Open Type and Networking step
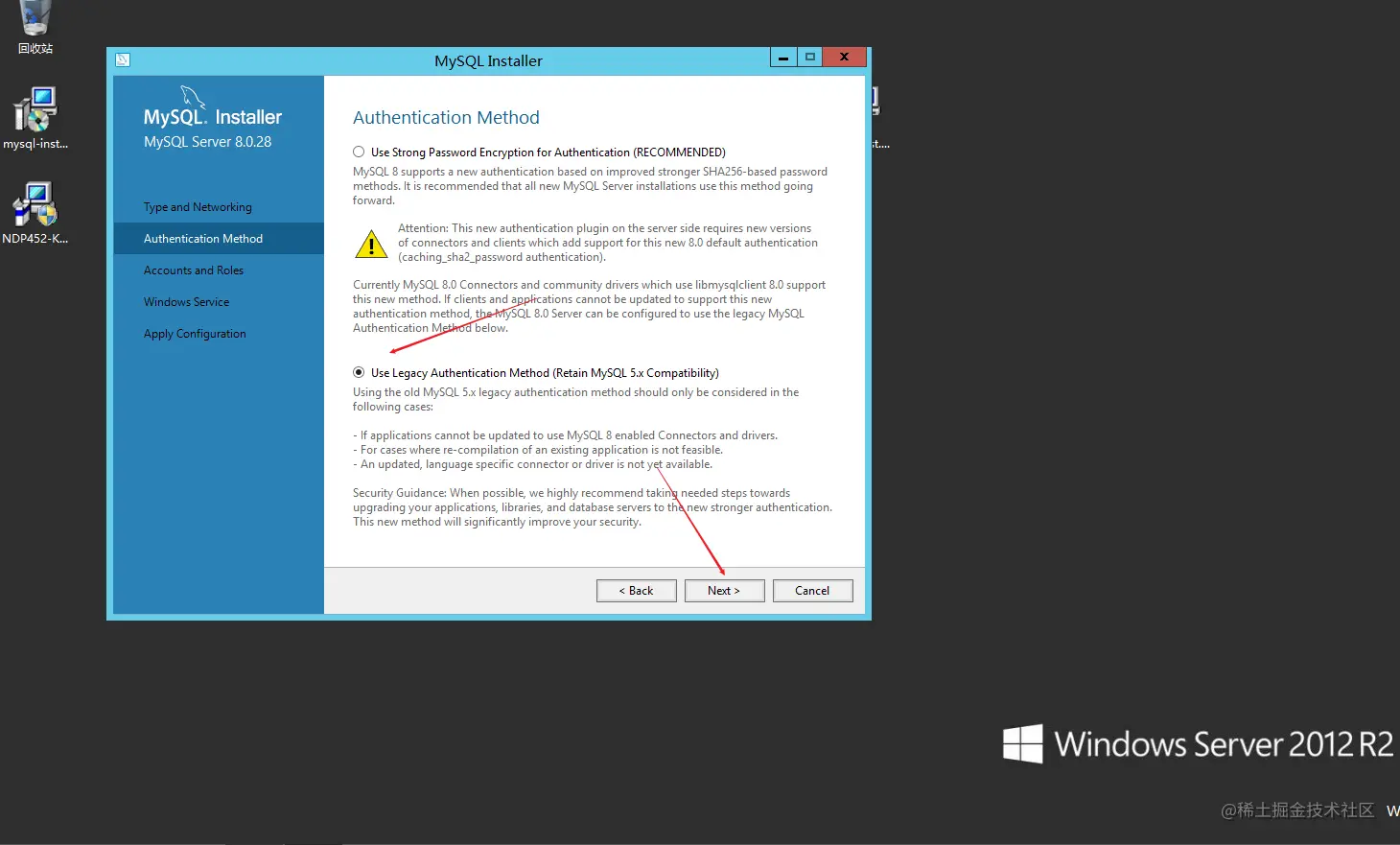 point(198,207)
